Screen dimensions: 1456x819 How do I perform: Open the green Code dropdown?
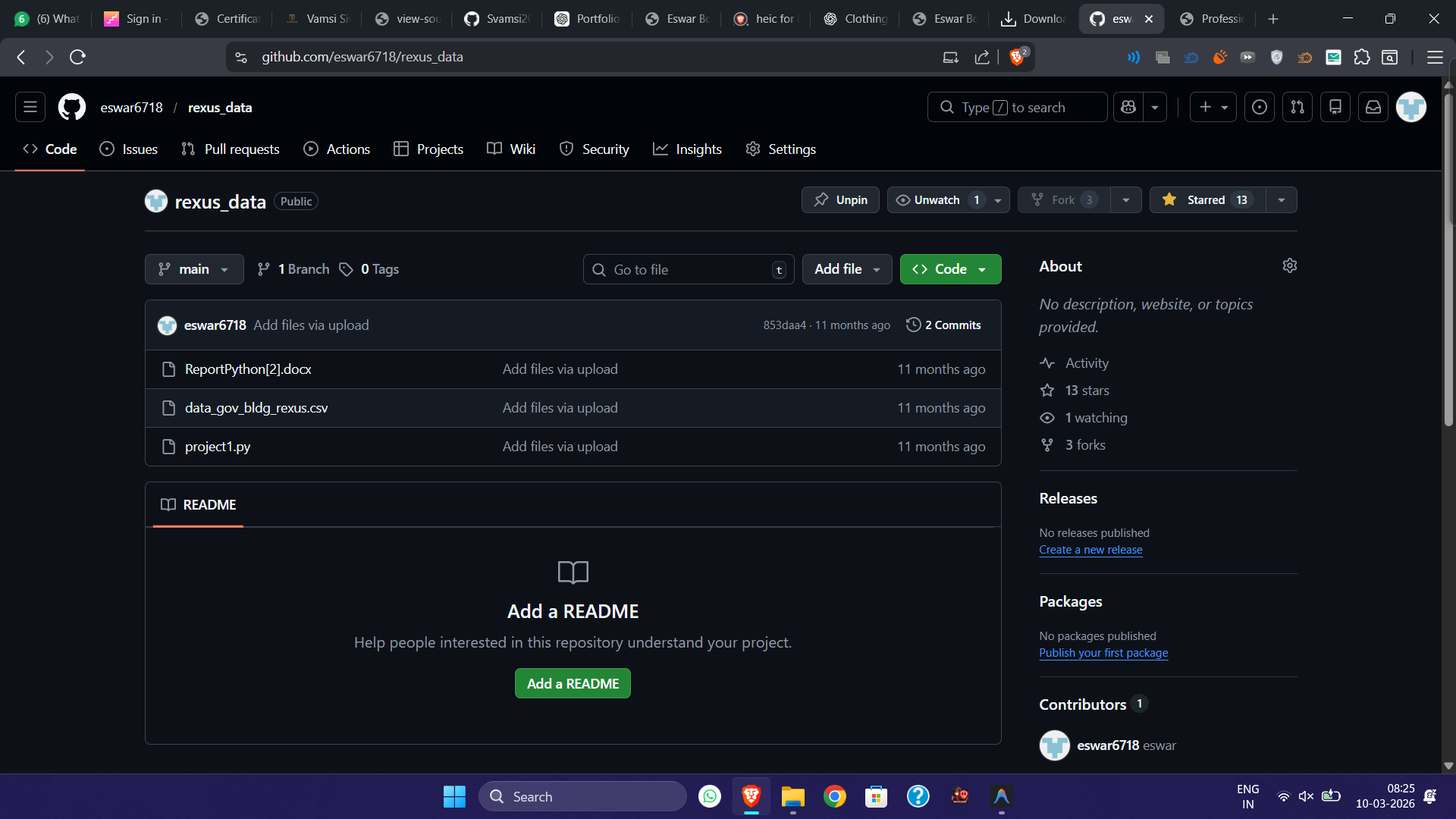(x=950, y=269)
